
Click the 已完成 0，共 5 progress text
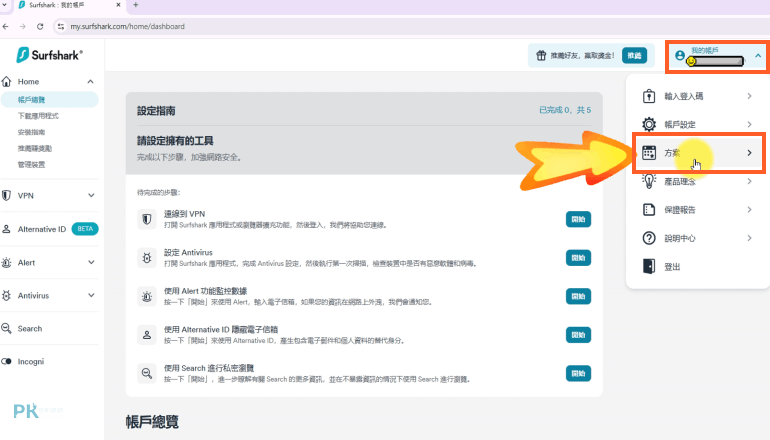tap(565, 110)
